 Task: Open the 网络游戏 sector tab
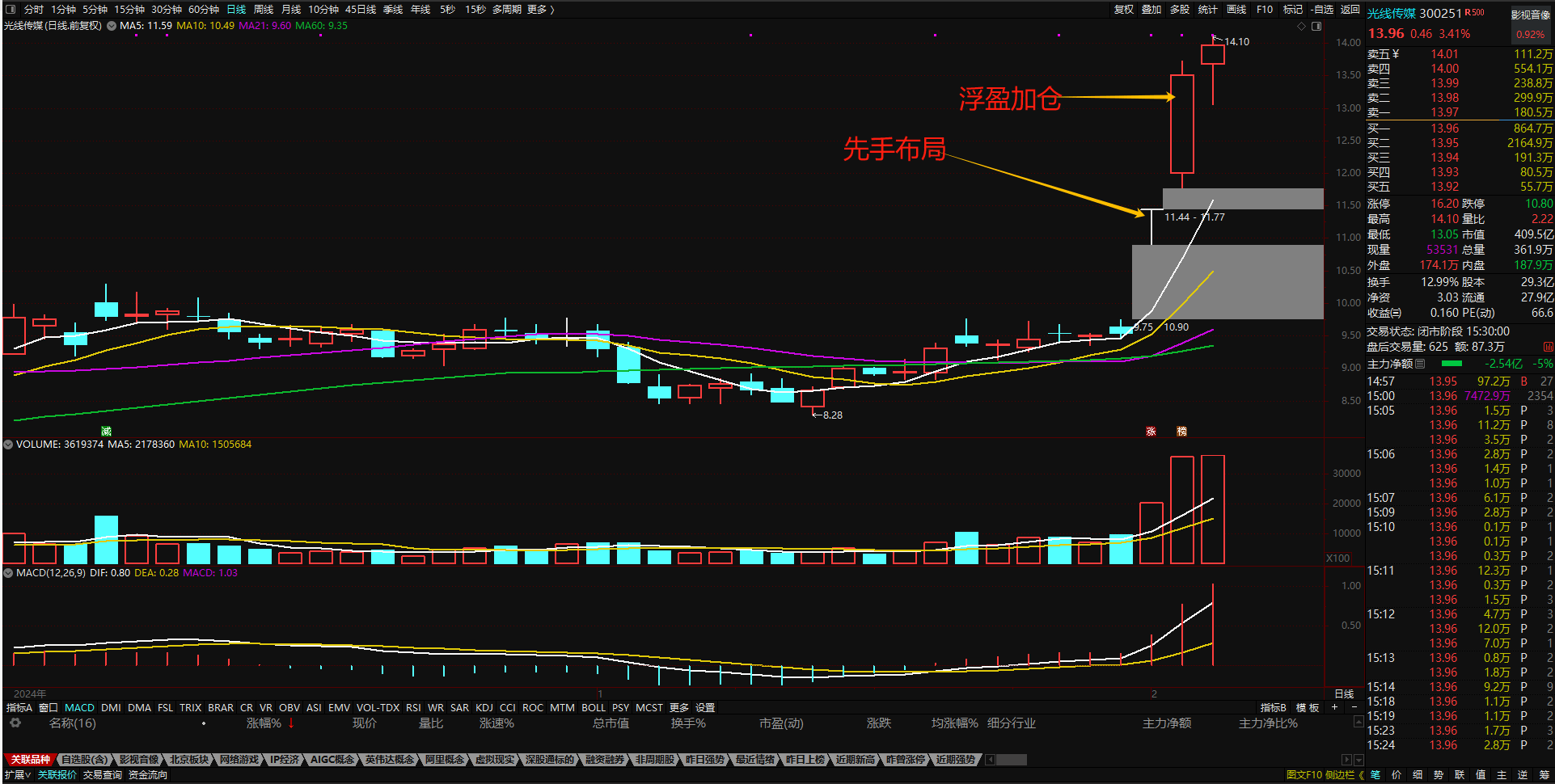239,760
